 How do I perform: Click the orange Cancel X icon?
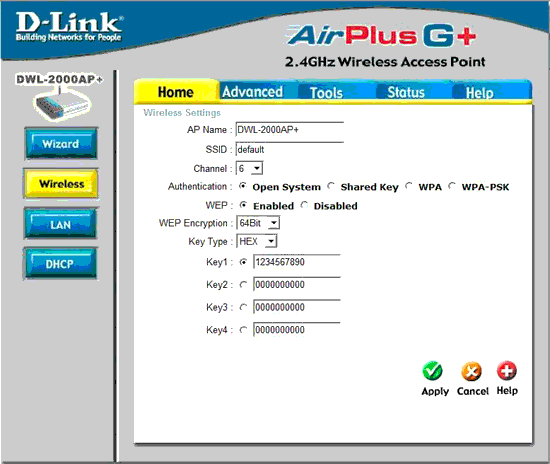tap(471, 371)
